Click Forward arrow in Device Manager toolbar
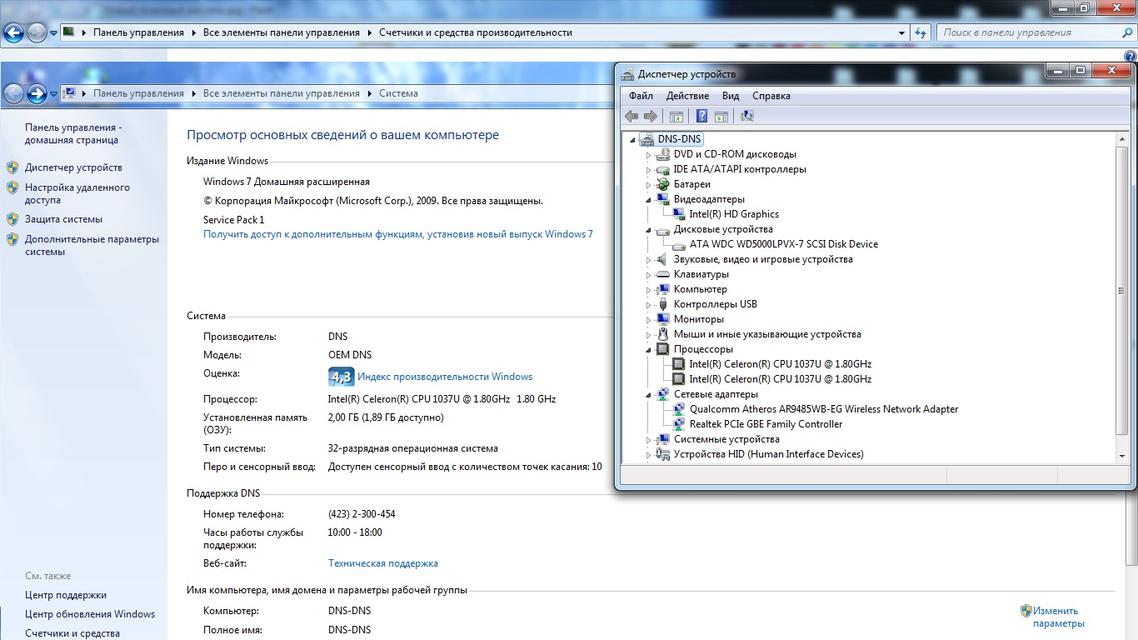 tap(650, 116)
